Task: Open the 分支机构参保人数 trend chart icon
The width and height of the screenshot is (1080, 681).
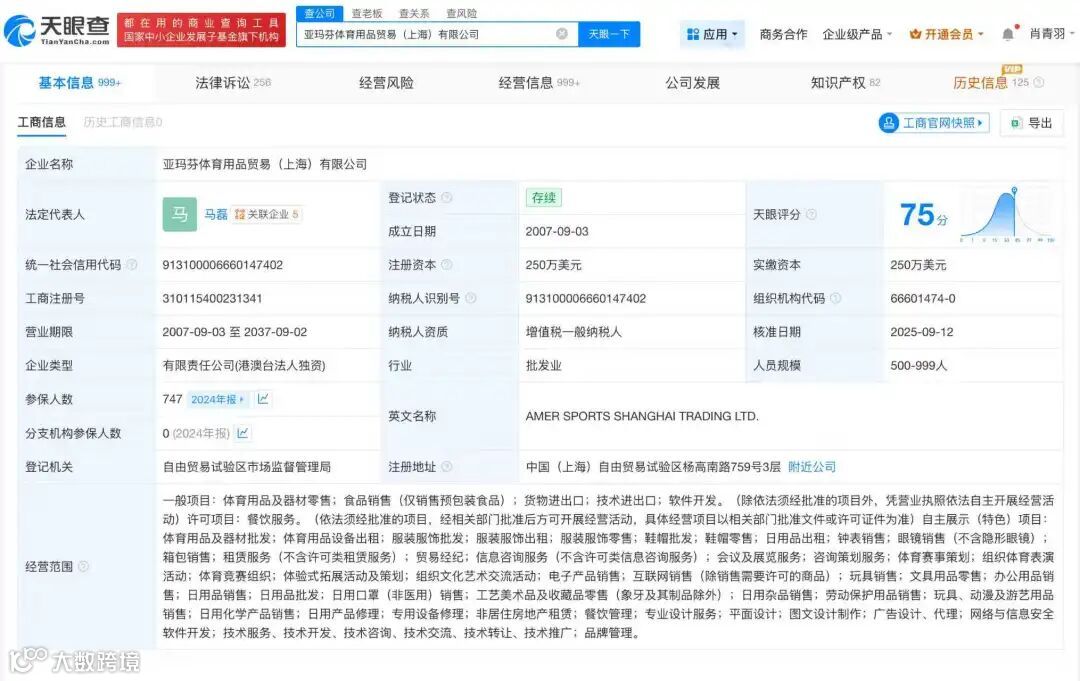Action: point(242,433)
